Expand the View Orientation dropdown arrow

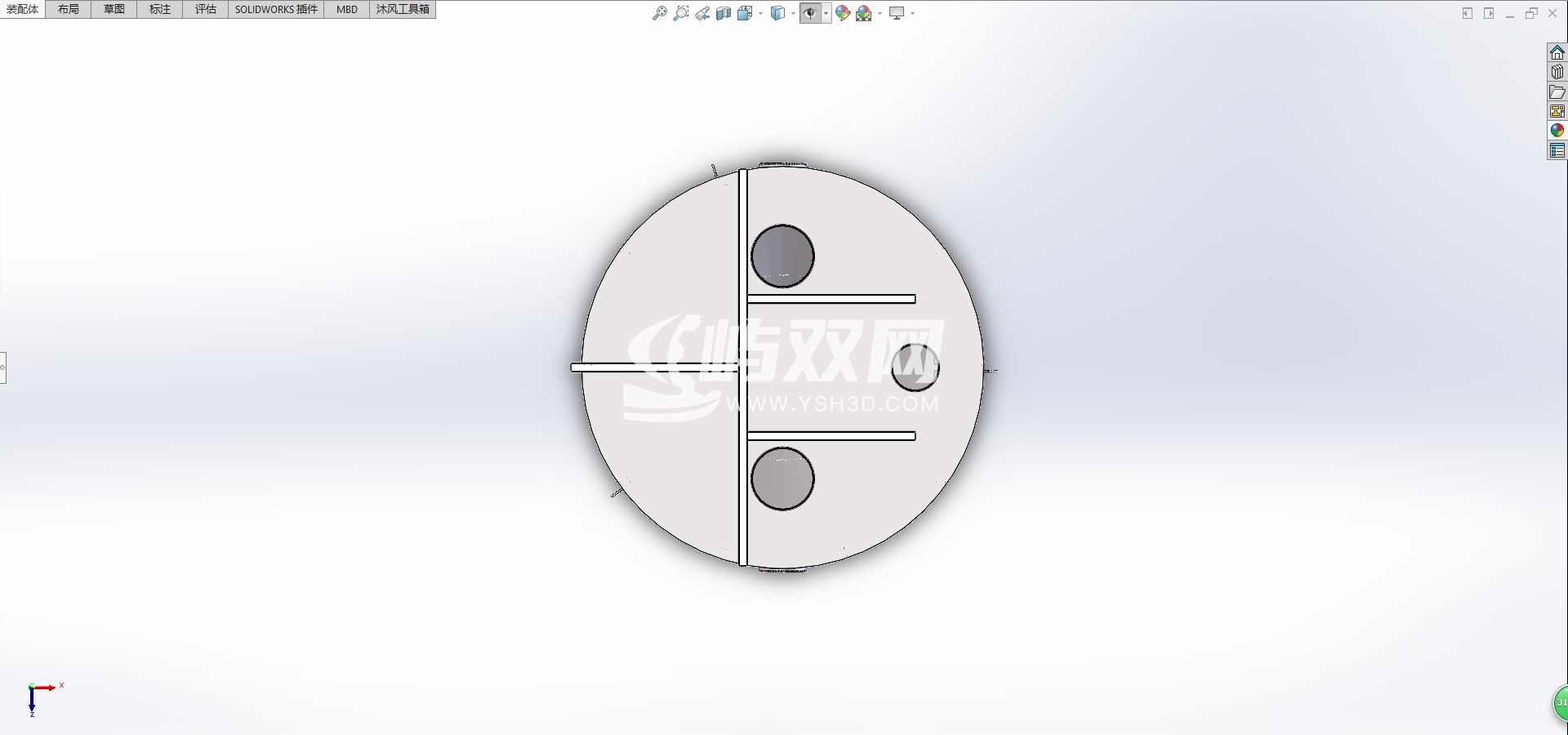[760, 13]
